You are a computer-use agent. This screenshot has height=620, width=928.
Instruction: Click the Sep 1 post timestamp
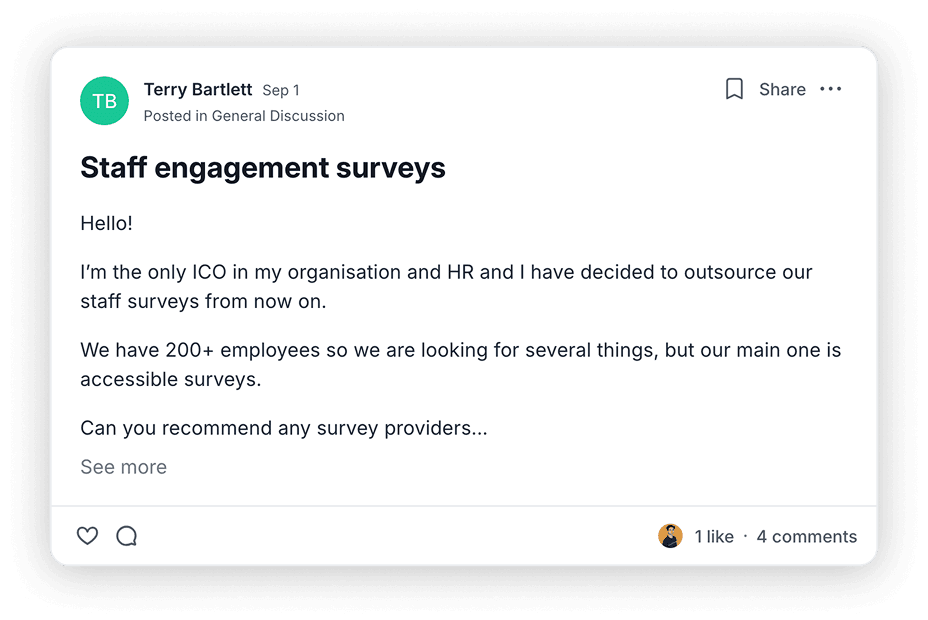pos(281,91)
